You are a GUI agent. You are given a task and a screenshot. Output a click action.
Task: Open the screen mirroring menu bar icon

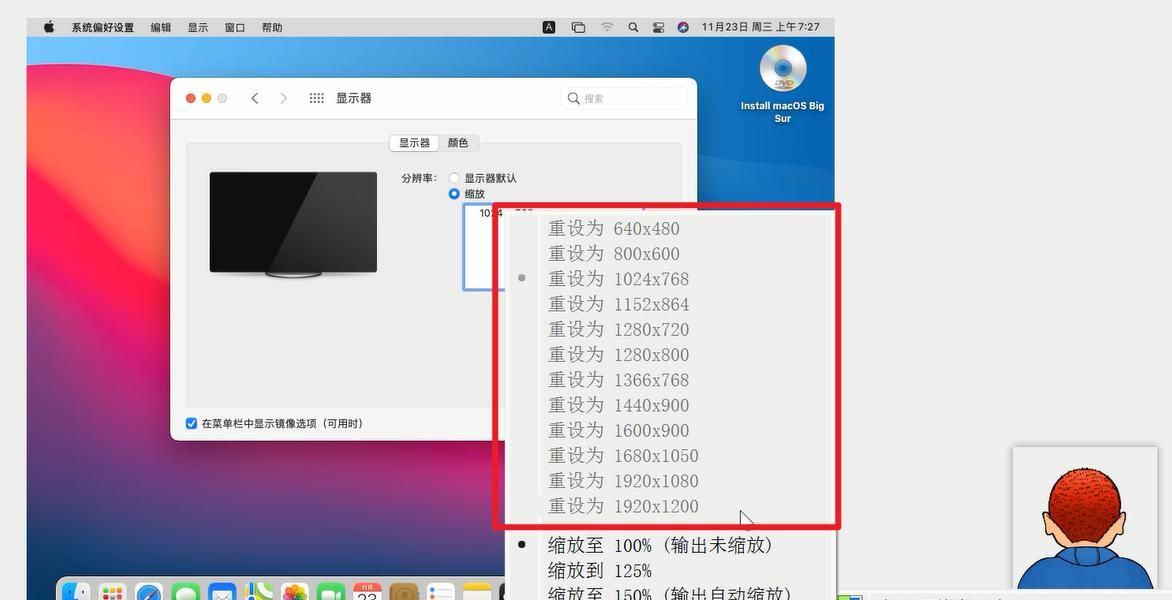578,27
